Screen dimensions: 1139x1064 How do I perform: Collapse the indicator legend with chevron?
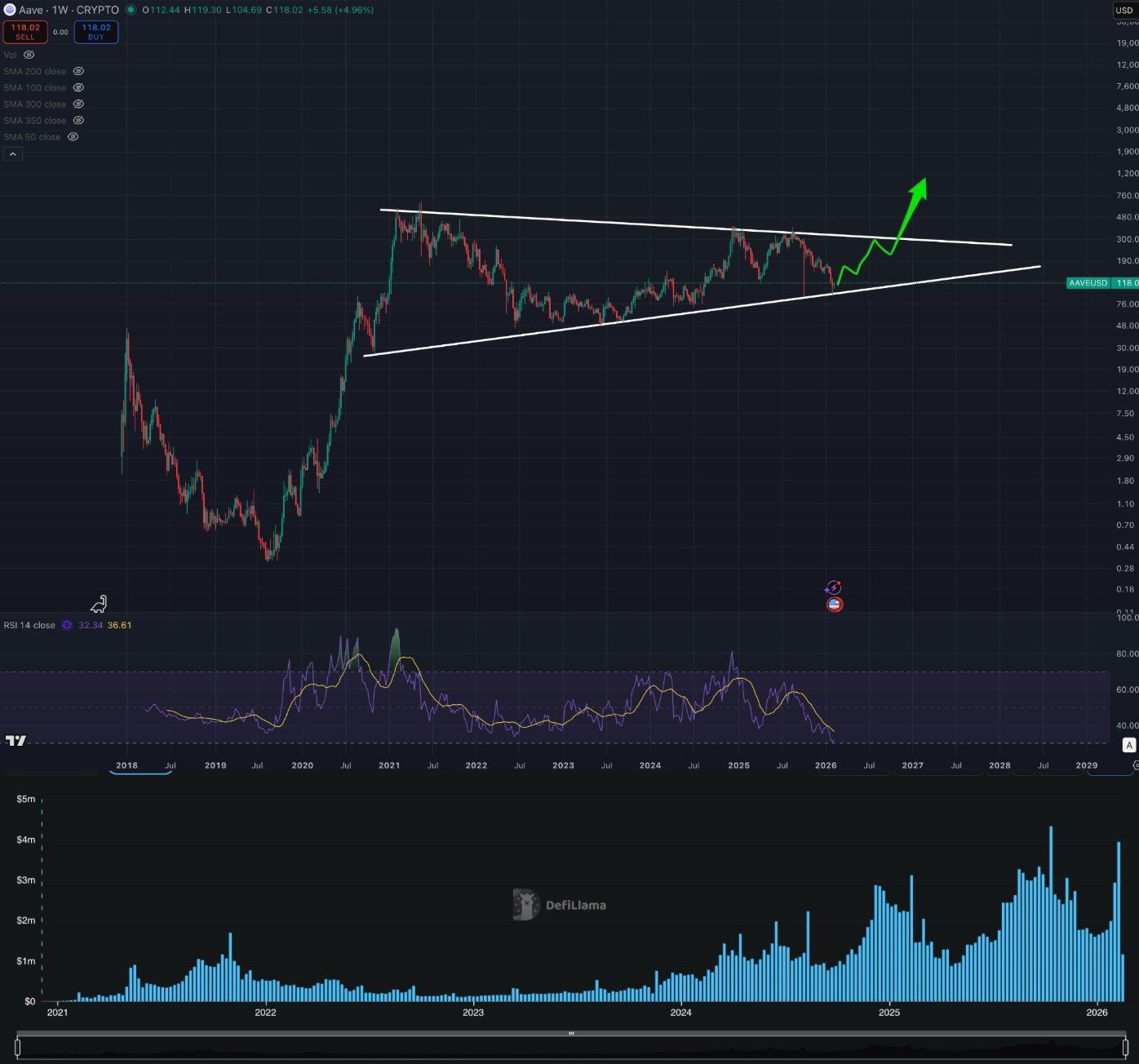13,153
